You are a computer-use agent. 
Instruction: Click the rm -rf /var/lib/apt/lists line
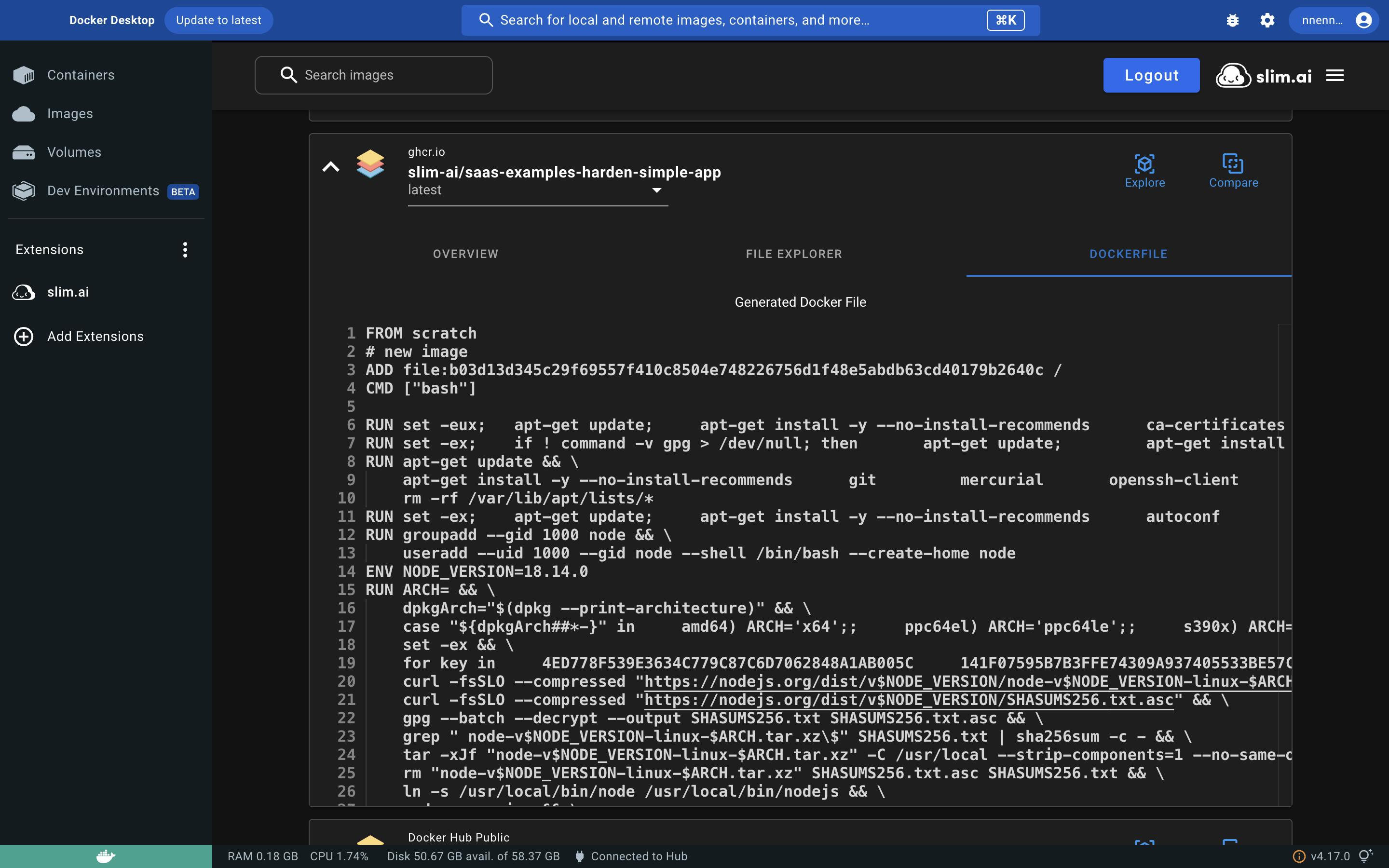528,498
